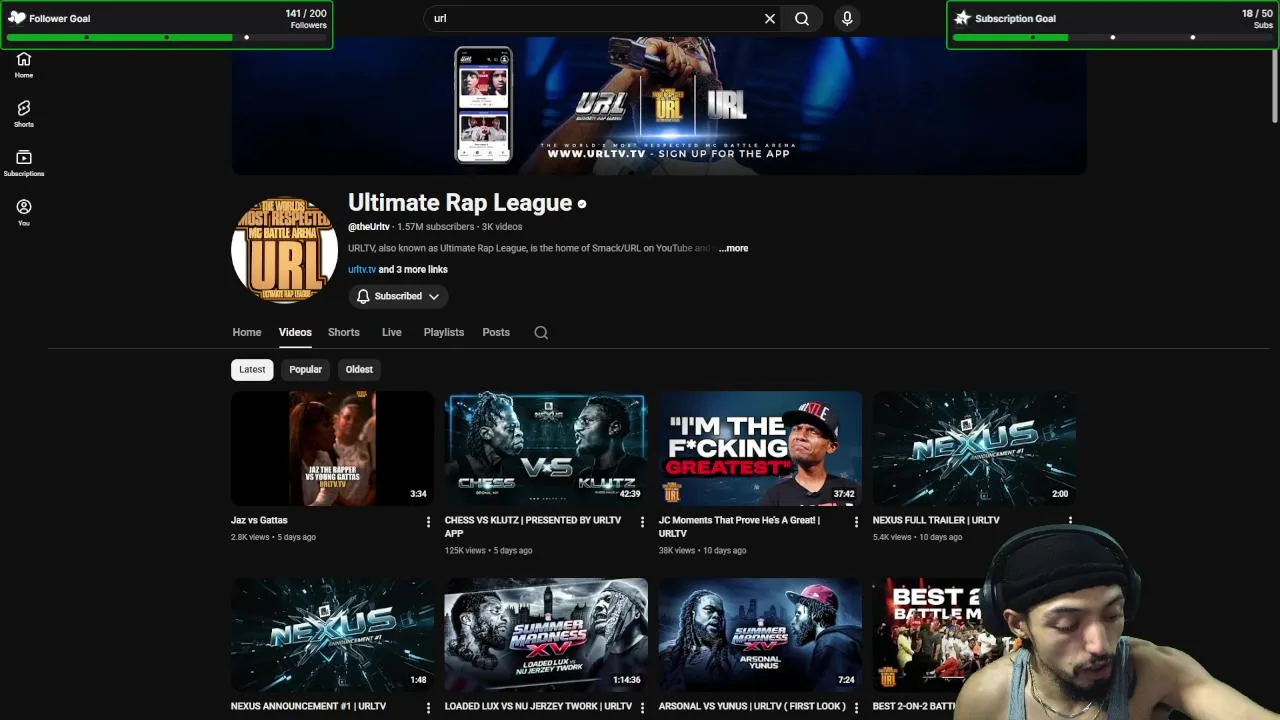
Task: Click the Jaz vs Gattas title
Action: coord(259,520)
